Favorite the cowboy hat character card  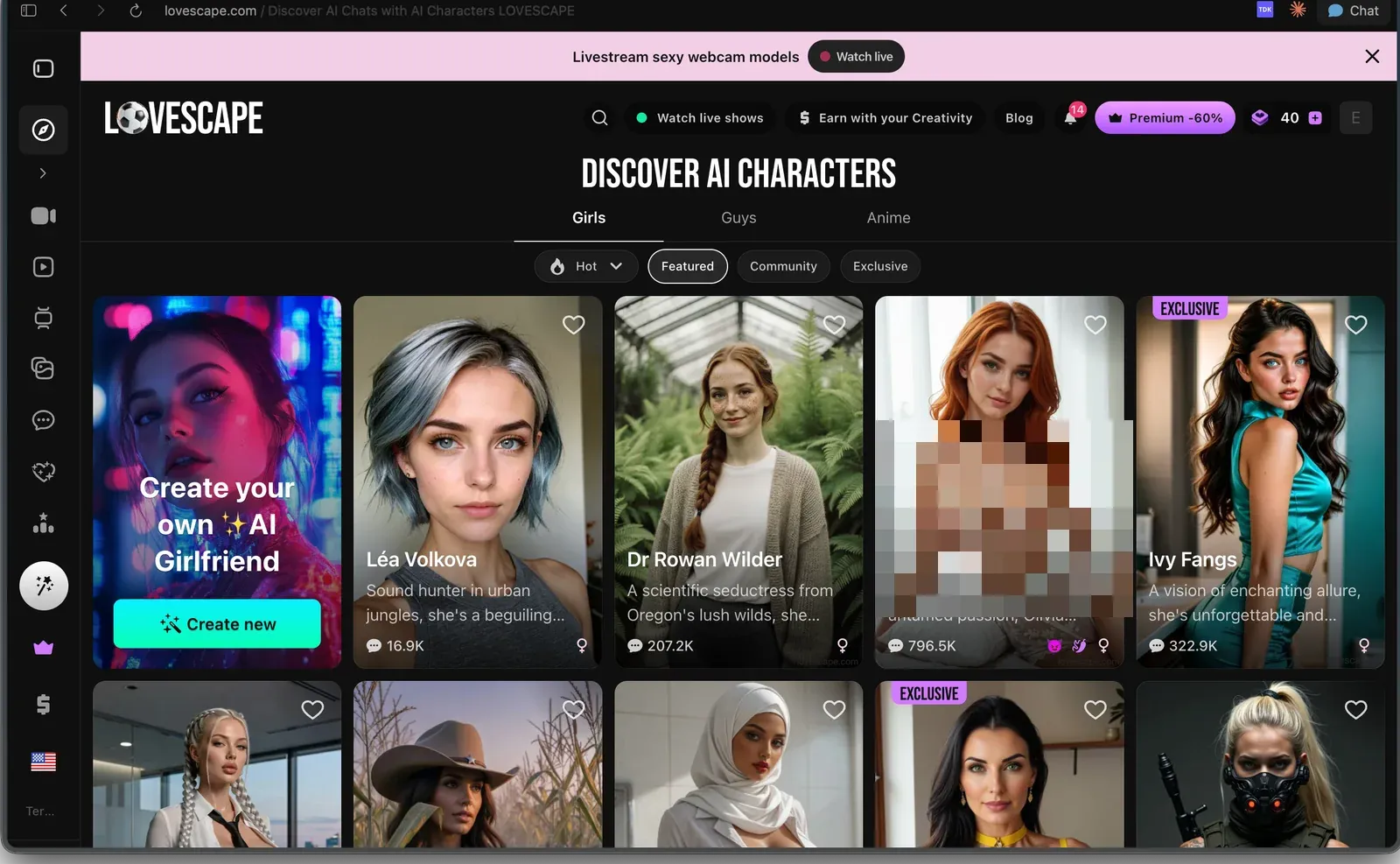tap(573, 710)
